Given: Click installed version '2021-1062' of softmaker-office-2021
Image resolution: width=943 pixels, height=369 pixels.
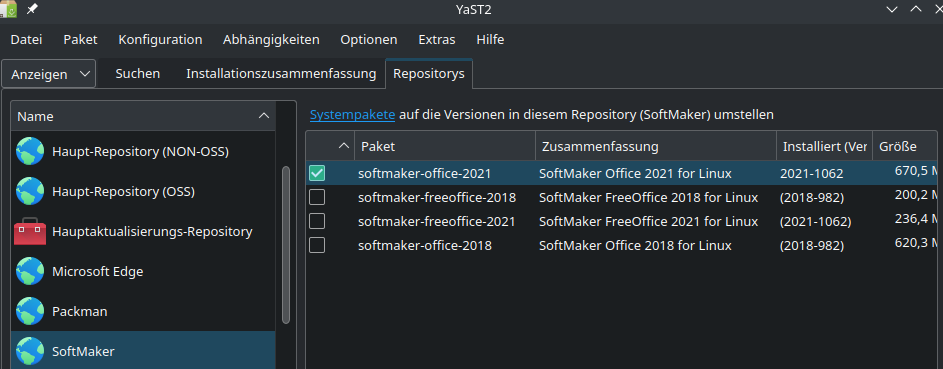Looking at the screenshot, I should pyautogui.click(x=811, y=174).
